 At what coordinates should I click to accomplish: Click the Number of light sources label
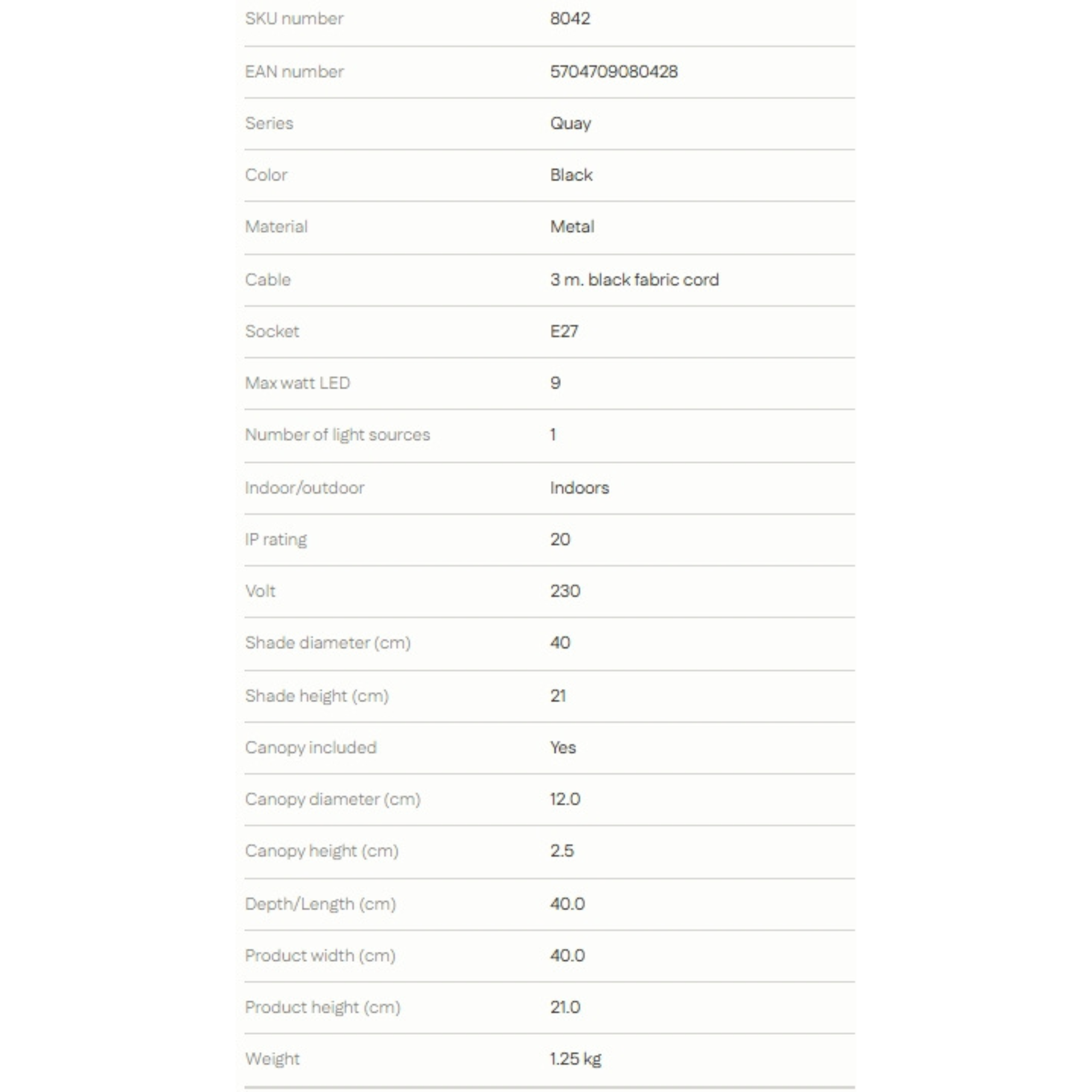pos(338,435)
